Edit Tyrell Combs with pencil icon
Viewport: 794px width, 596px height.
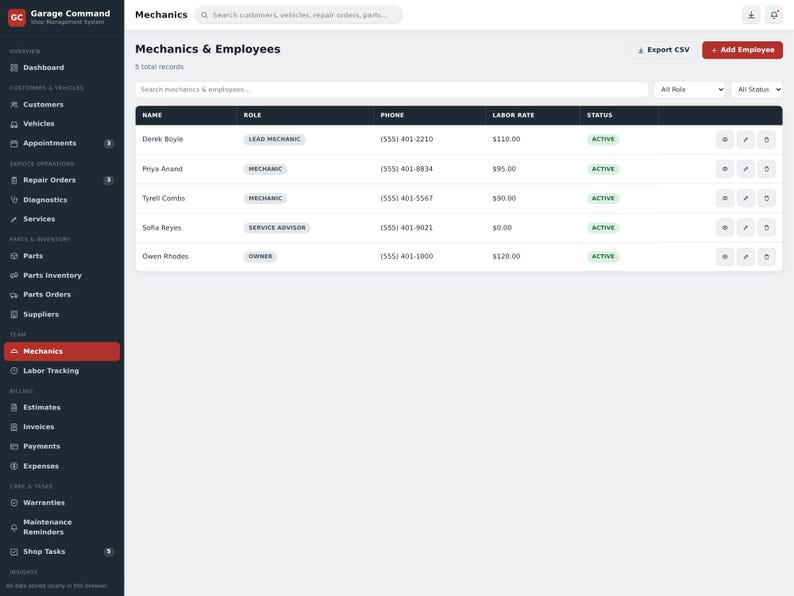pyautogui.click(x=745, y=198)
